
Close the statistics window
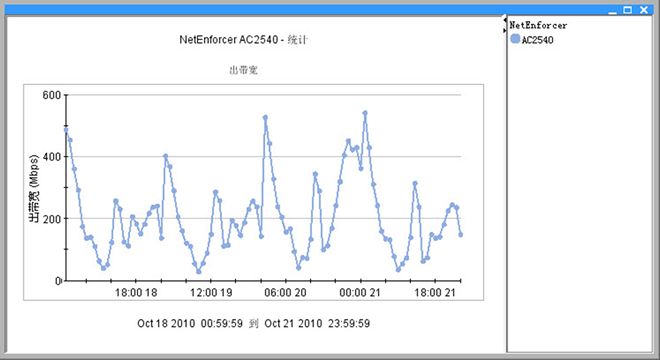point(644,10)
